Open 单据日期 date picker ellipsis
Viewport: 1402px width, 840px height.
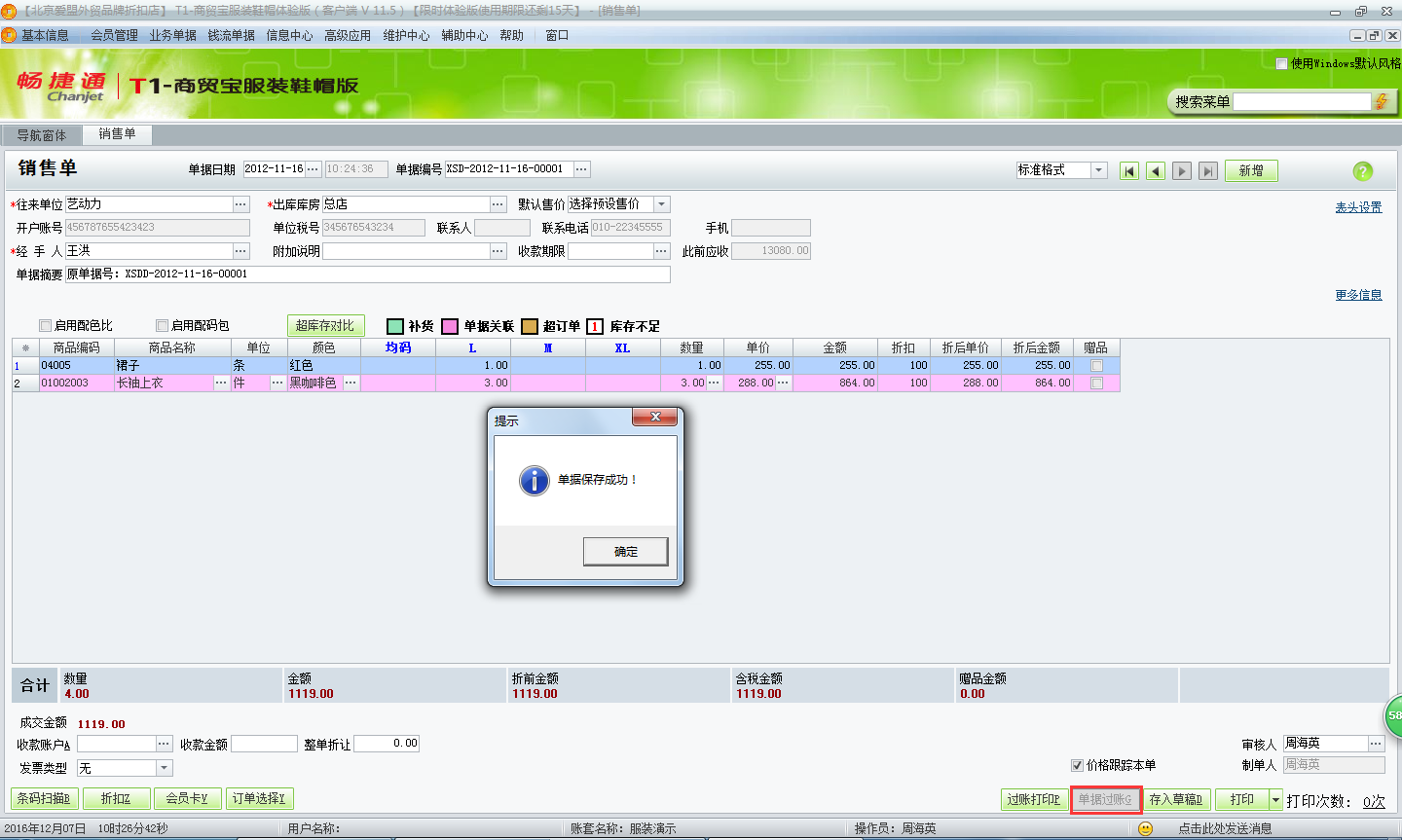coord(314,169)
